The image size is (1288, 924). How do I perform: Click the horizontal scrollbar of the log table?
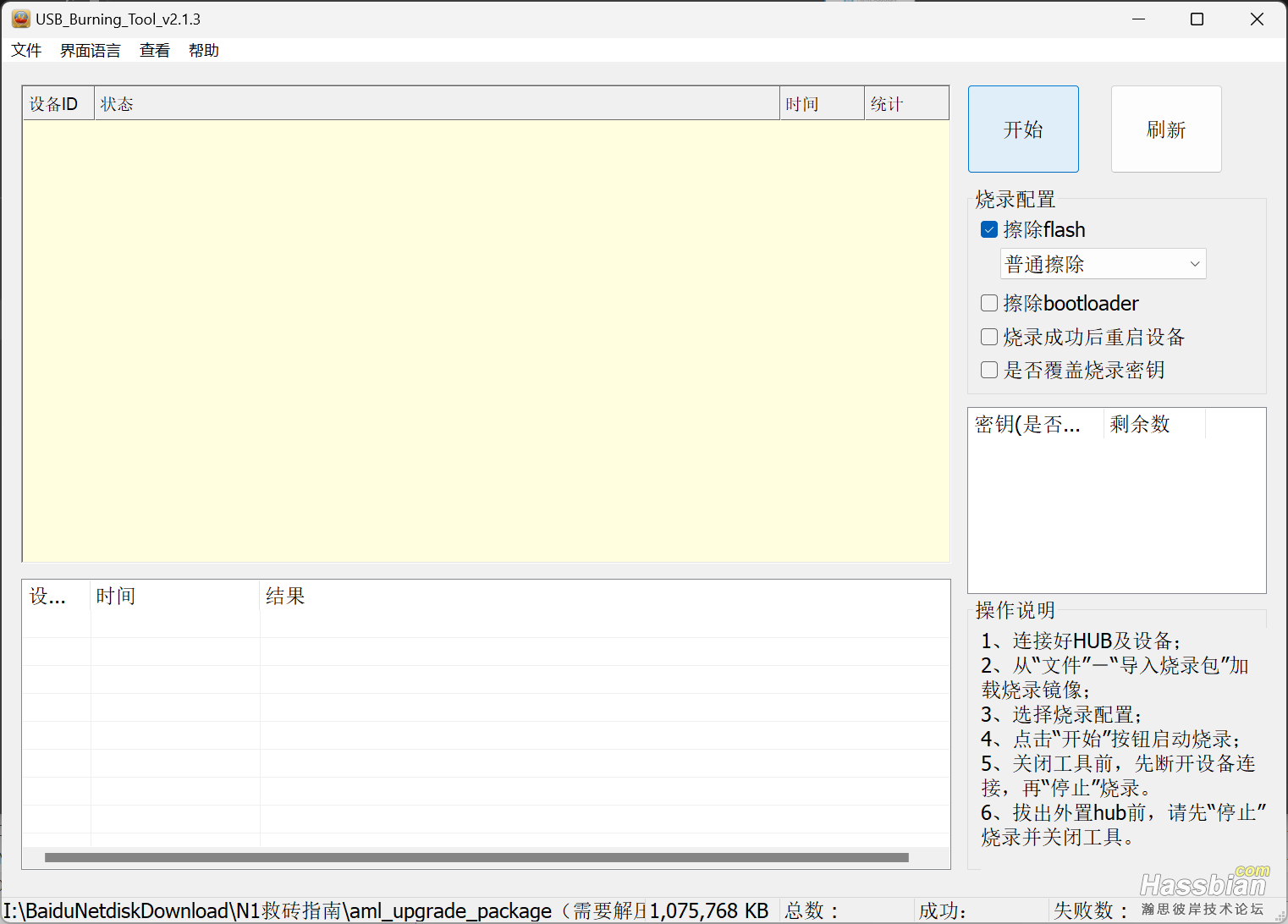(476, 857)
